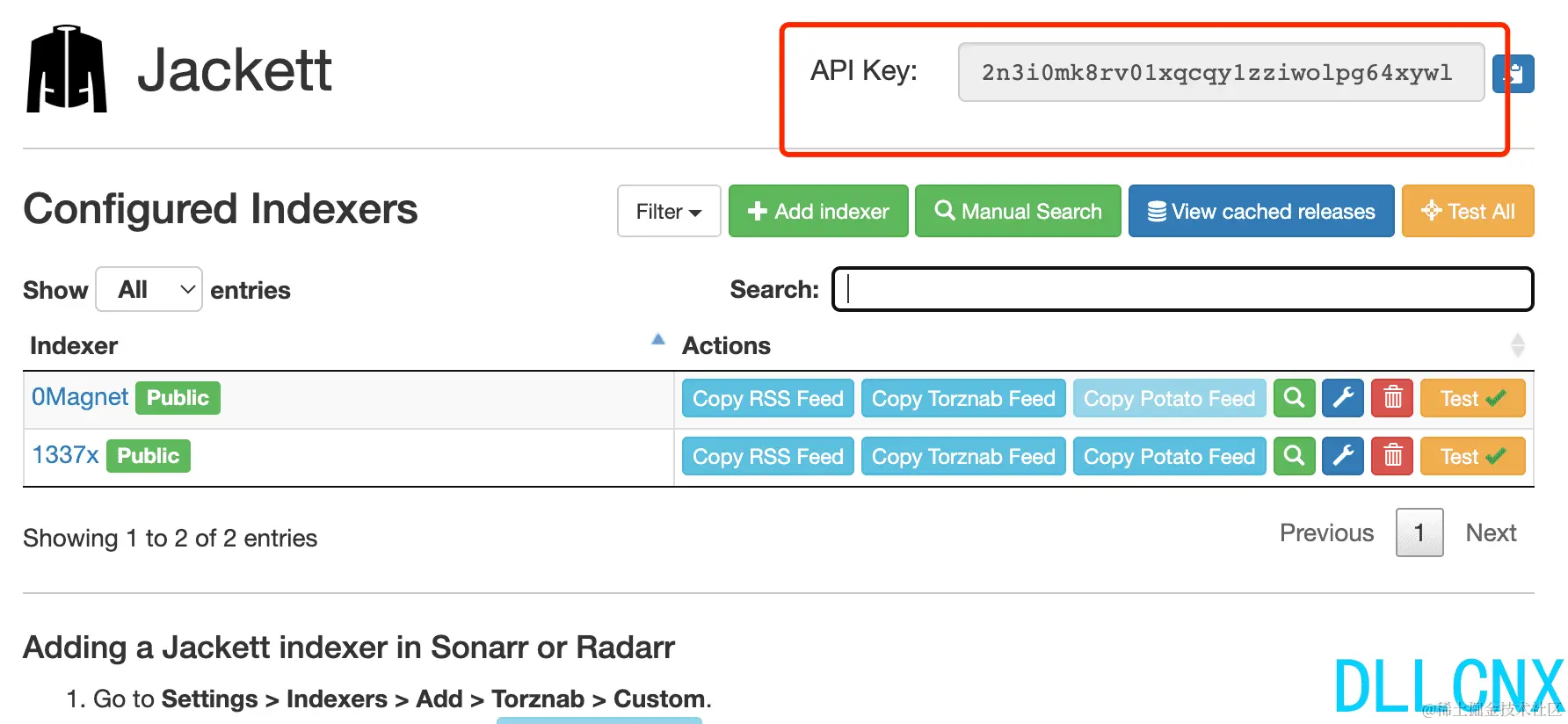
Task: Open the 0Magnet indexer link
Action: tap(80, 397)
